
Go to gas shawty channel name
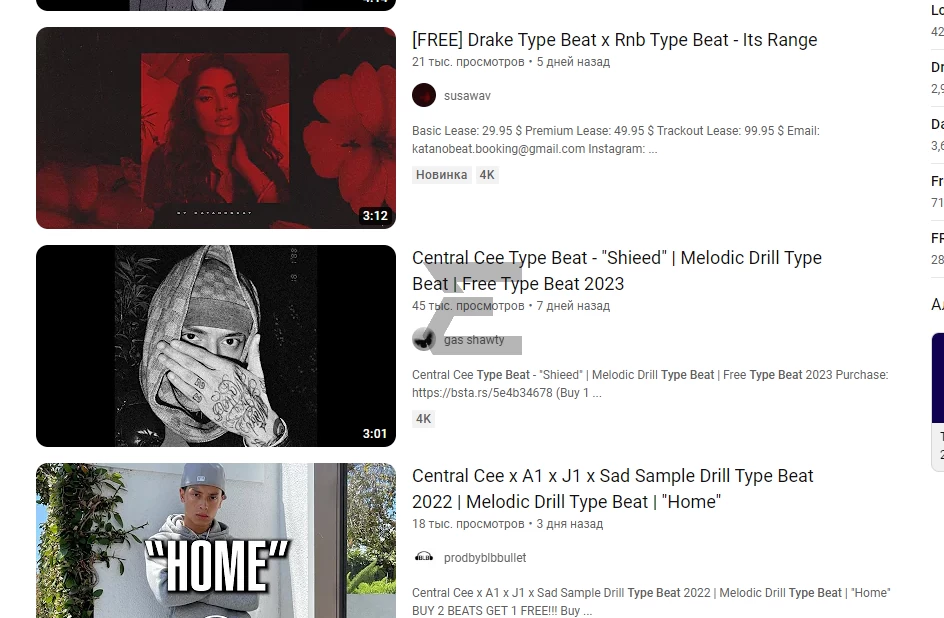[474, 339]
